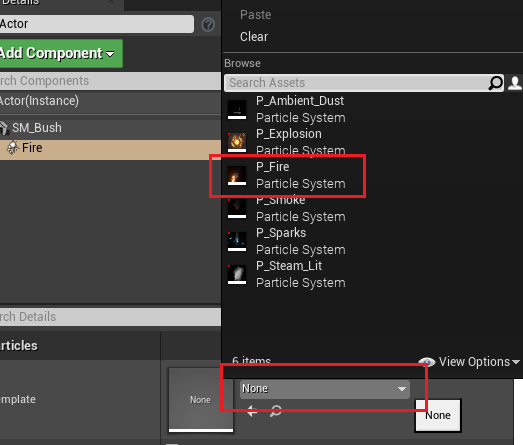Click the Search Assets field

[x=357, y=83]
